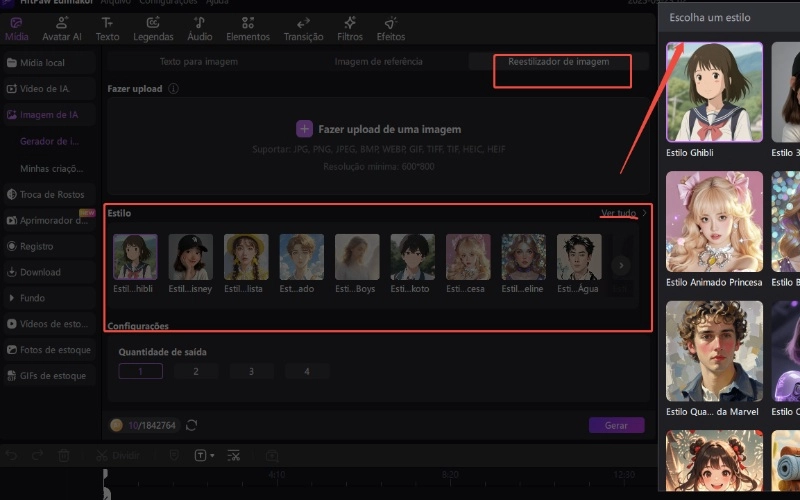Select the 'Esti...Água' style thumbnail
Image resolution: width=800 pixels, height=500 pixels.
pyautogui.click(x=579, y=257)
